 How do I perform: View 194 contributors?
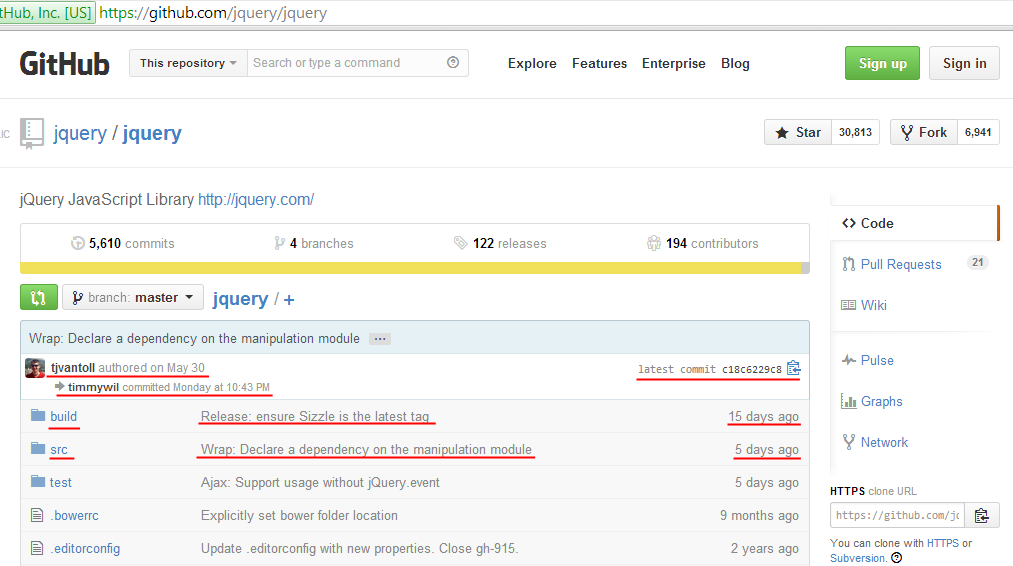[x=702, y=243]
